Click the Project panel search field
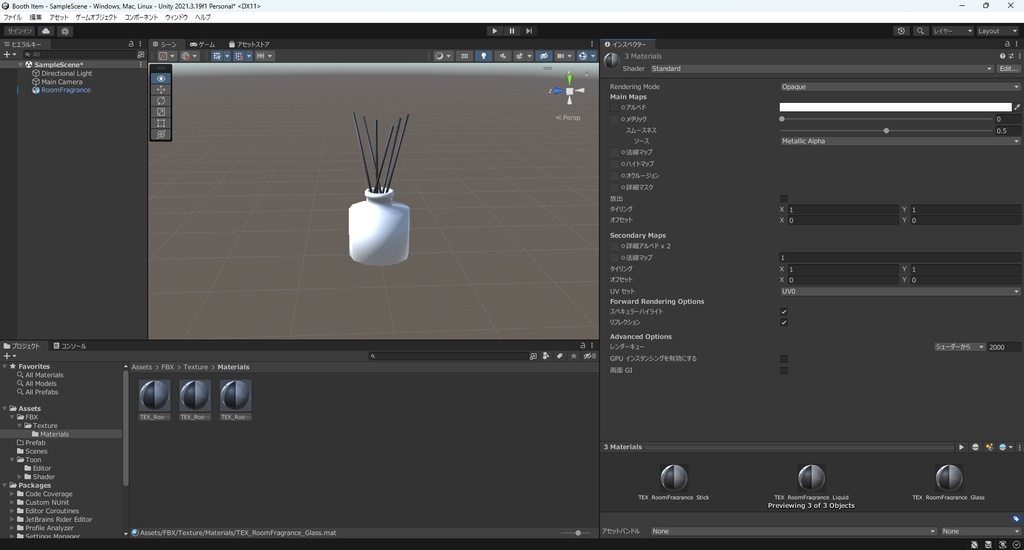 click(449, 356)
